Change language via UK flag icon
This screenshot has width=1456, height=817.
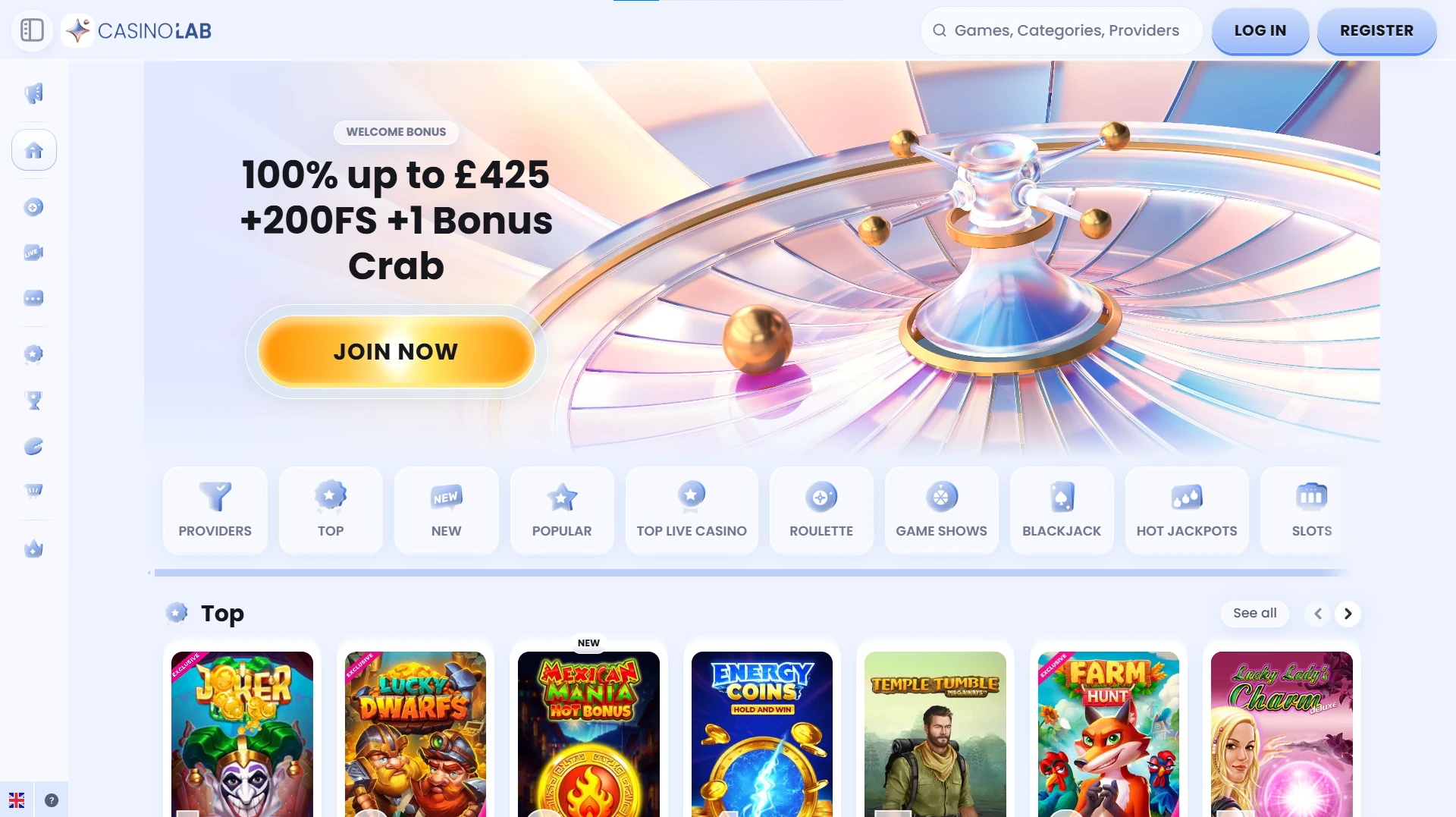point(17,800)
